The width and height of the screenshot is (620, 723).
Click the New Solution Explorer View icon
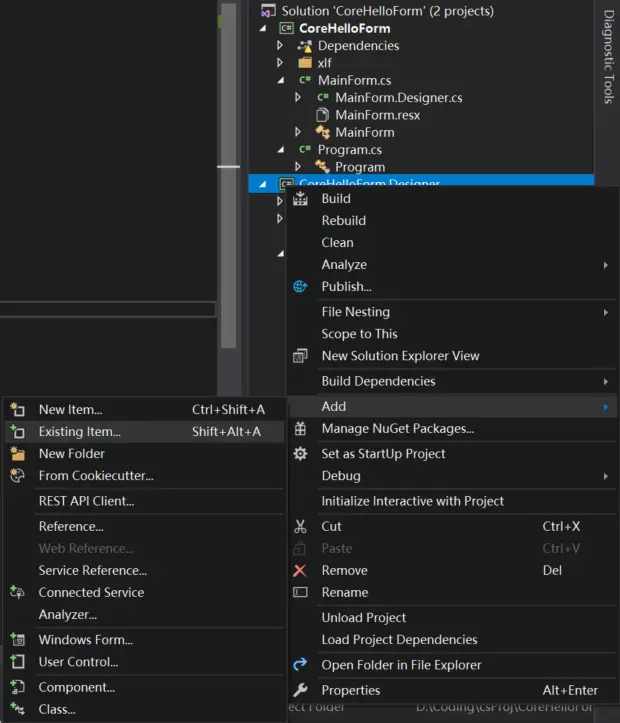tap(300, 356)
